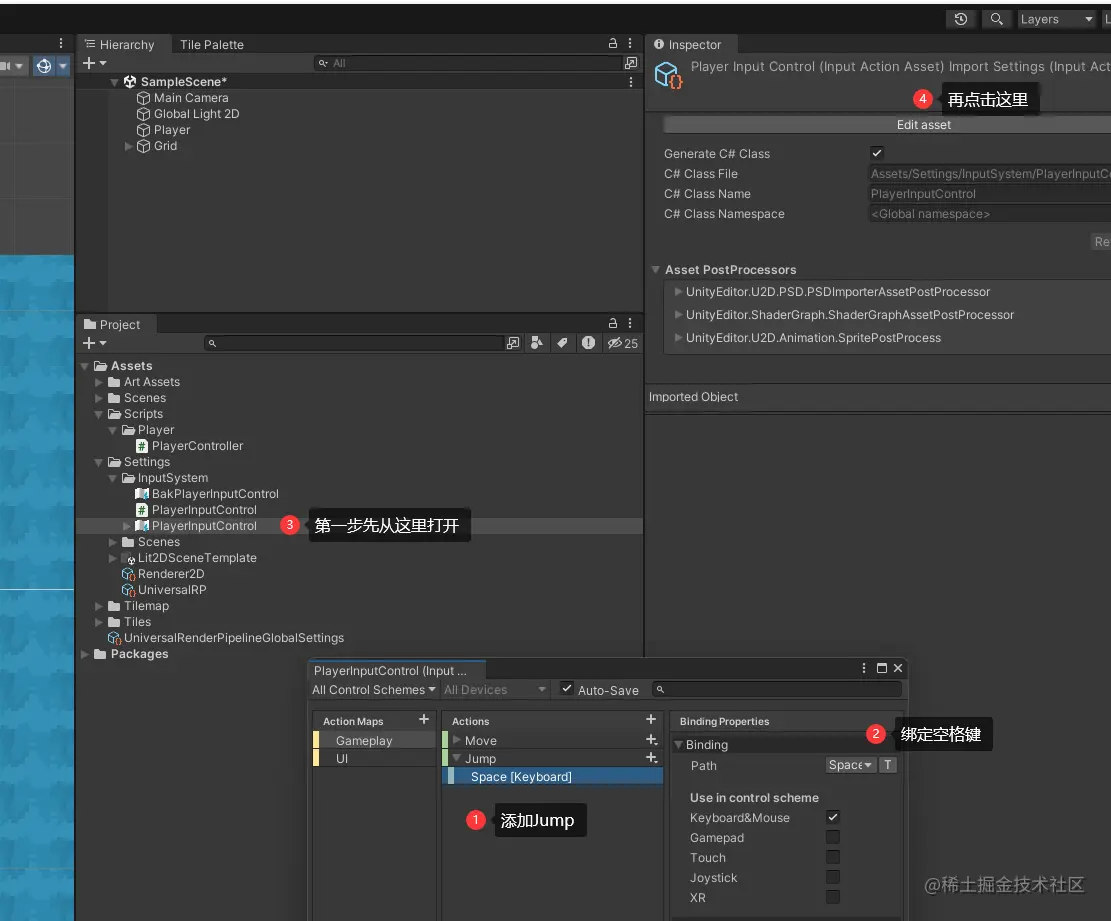
Task: Add a new action with Actions plus
Action: pos(650,720)
